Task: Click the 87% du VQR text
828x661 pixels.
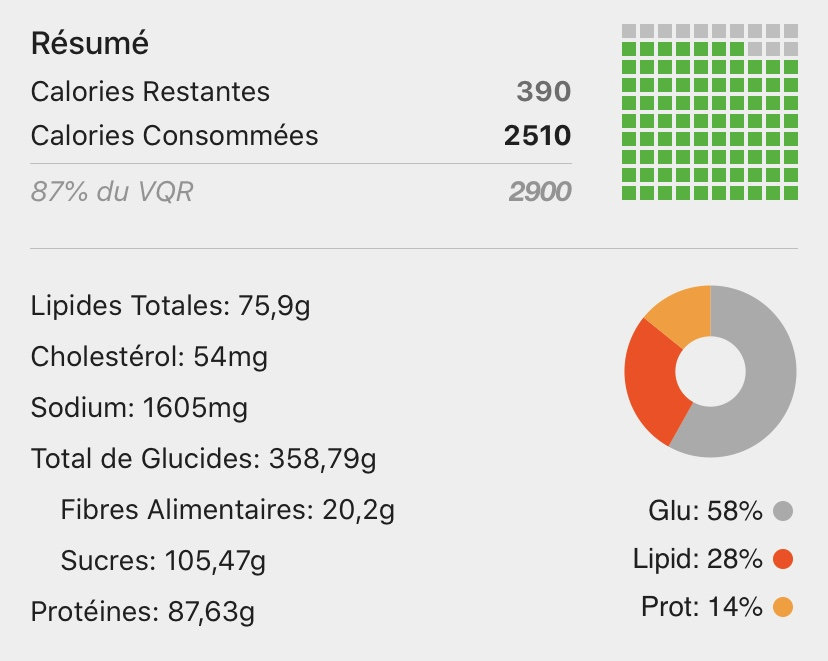Action: [112, 191]
